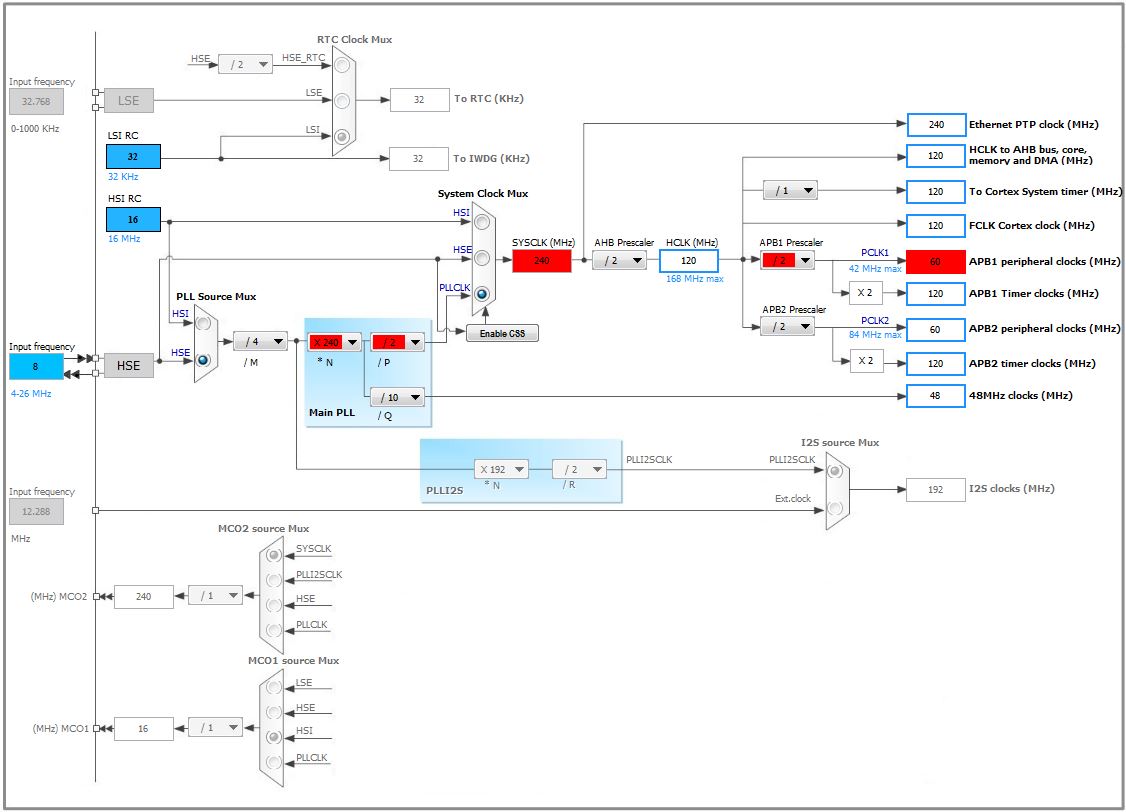Open the APB1 Prescaler dropdown
Screen dimensions: 1126x812
[x=787, y=261]
